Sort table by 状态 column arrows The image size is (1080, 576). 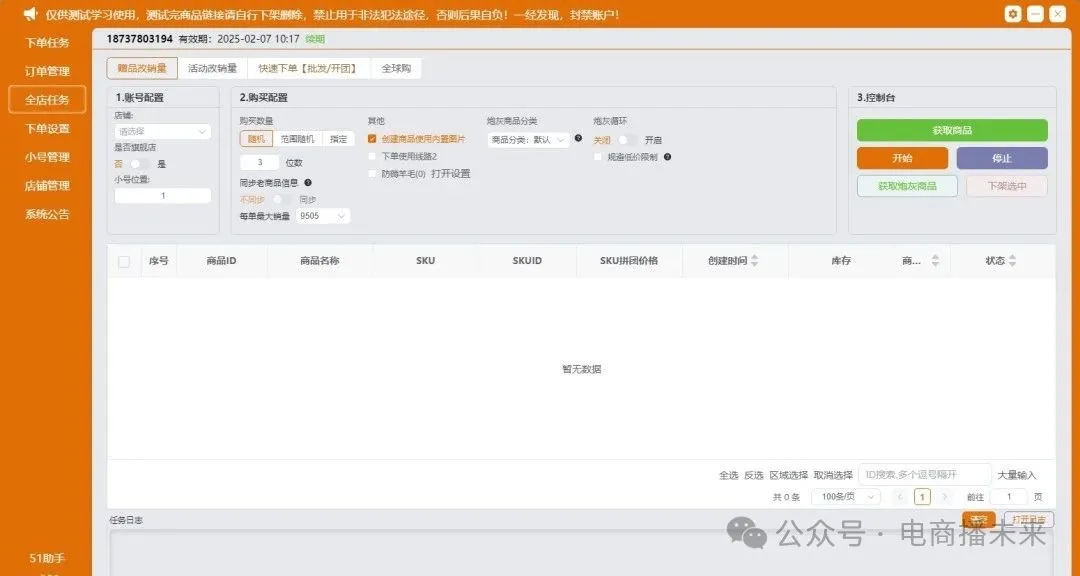pos(1012,261)
